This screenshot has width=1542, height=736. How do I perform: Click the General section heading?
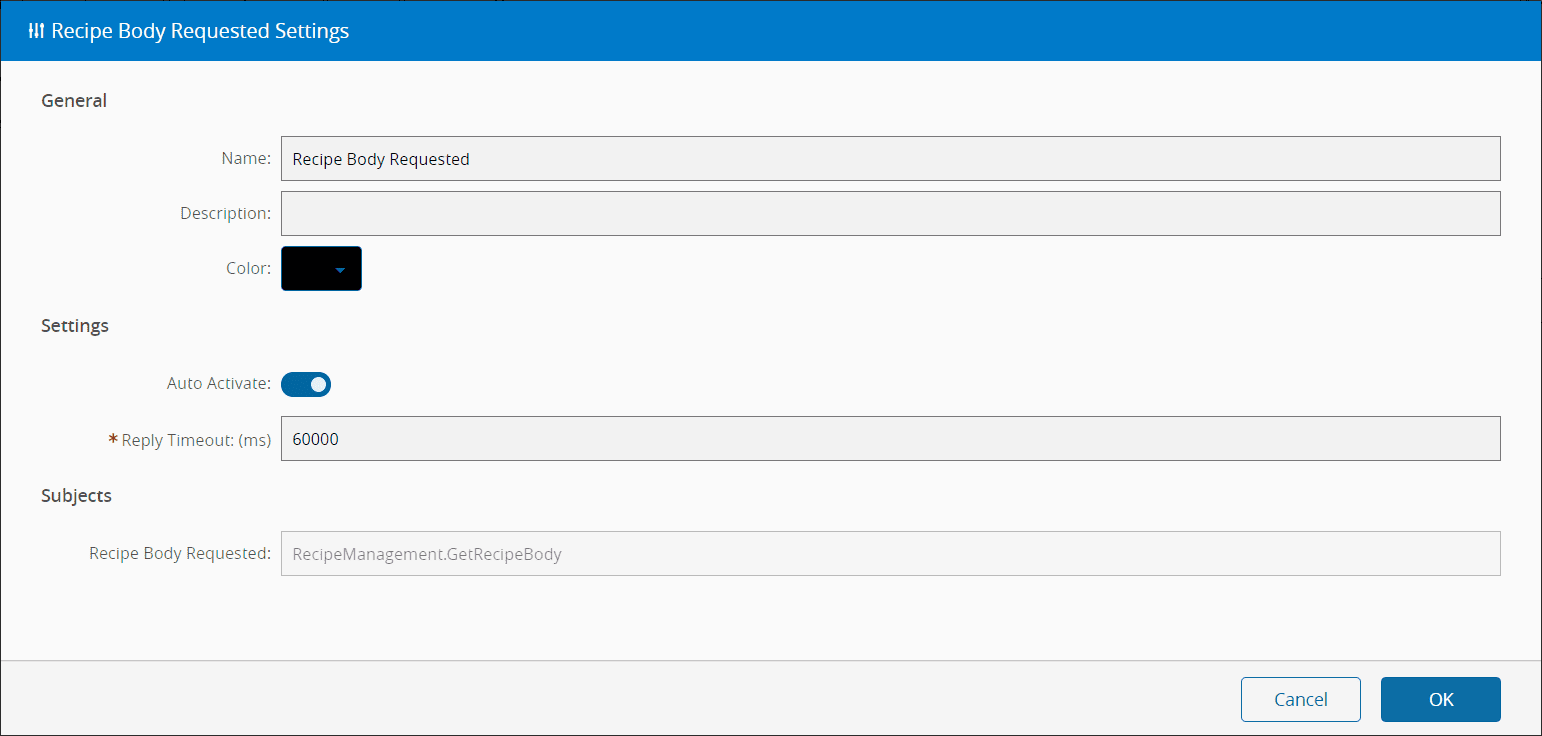point(74,100)
